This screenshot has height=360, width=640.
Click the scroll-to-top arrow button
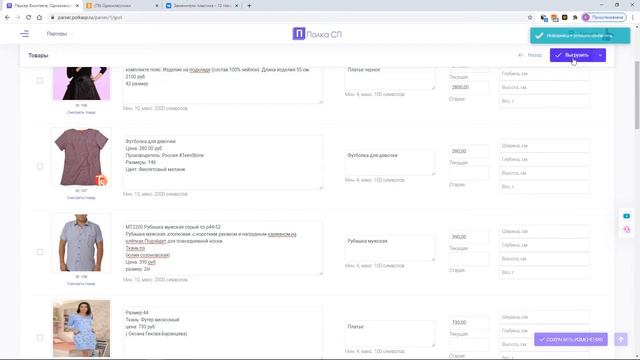pos(621,339)
